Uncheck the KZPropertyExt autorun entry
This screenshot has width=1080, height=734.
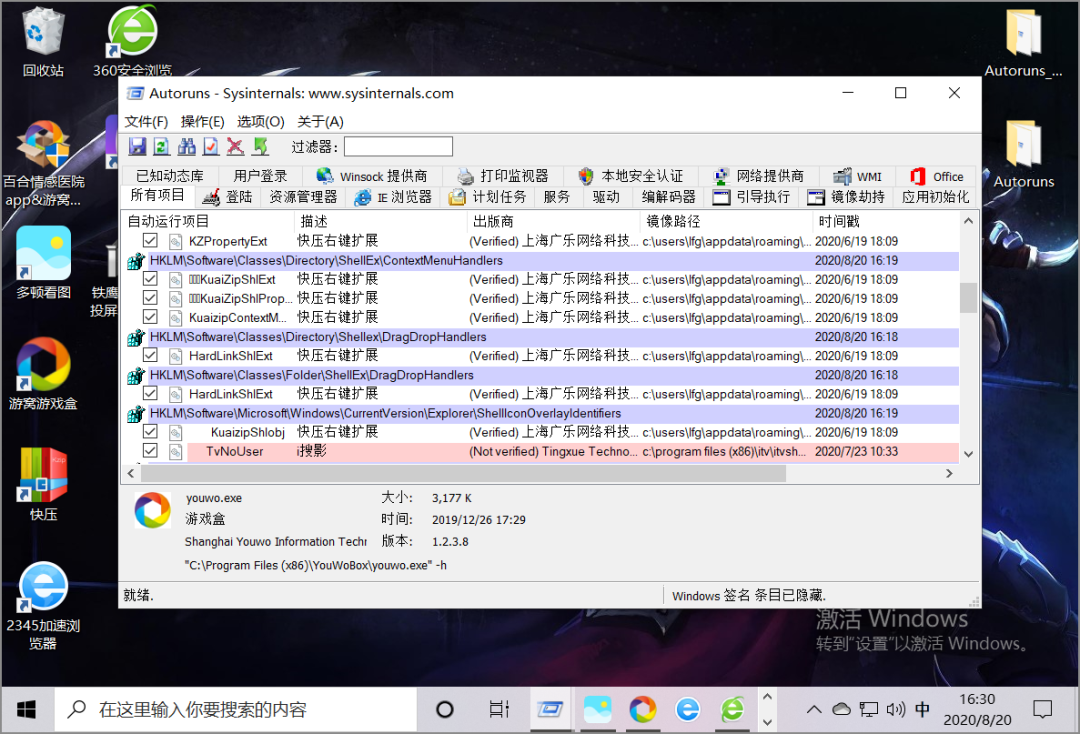150,240
